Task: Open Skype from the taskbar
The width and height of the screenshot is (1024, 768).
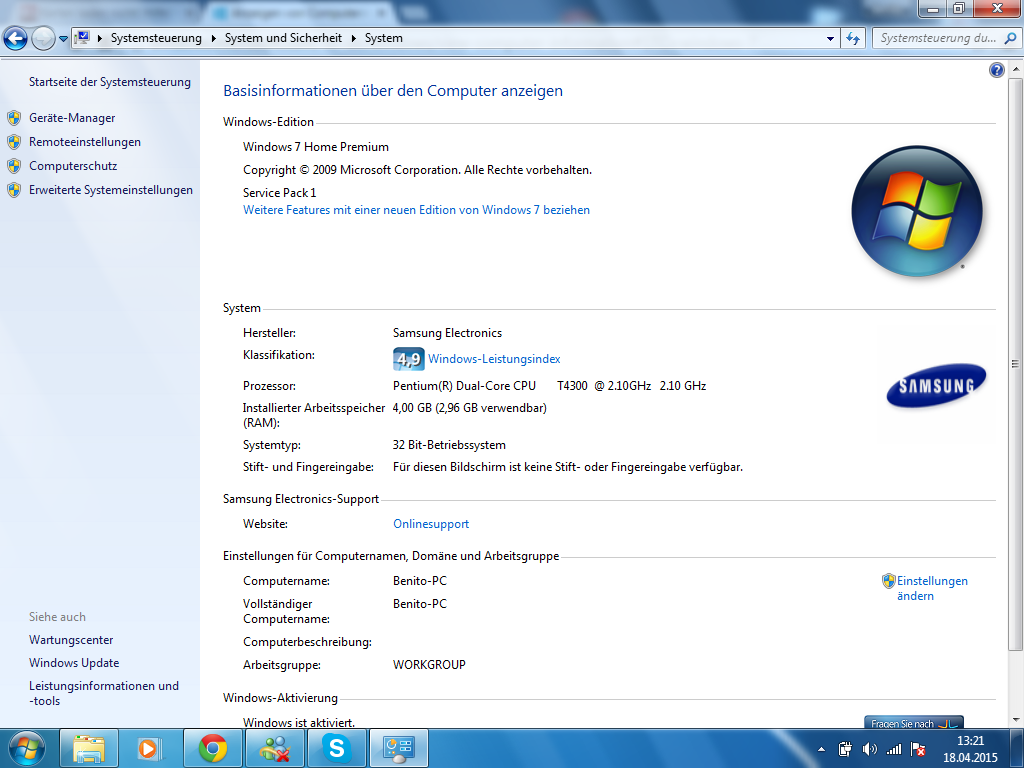Action: pos(336,748)
